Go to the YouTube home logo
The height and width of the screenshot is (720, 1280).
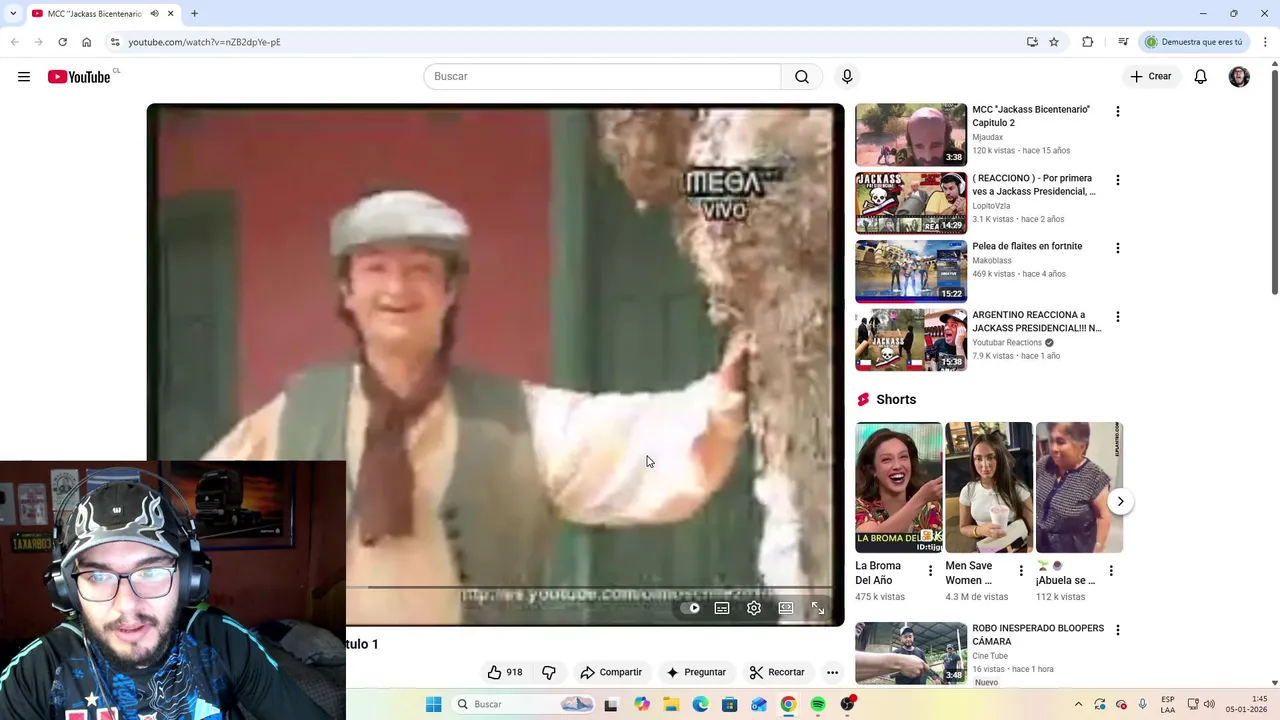[x=79, y=77]
